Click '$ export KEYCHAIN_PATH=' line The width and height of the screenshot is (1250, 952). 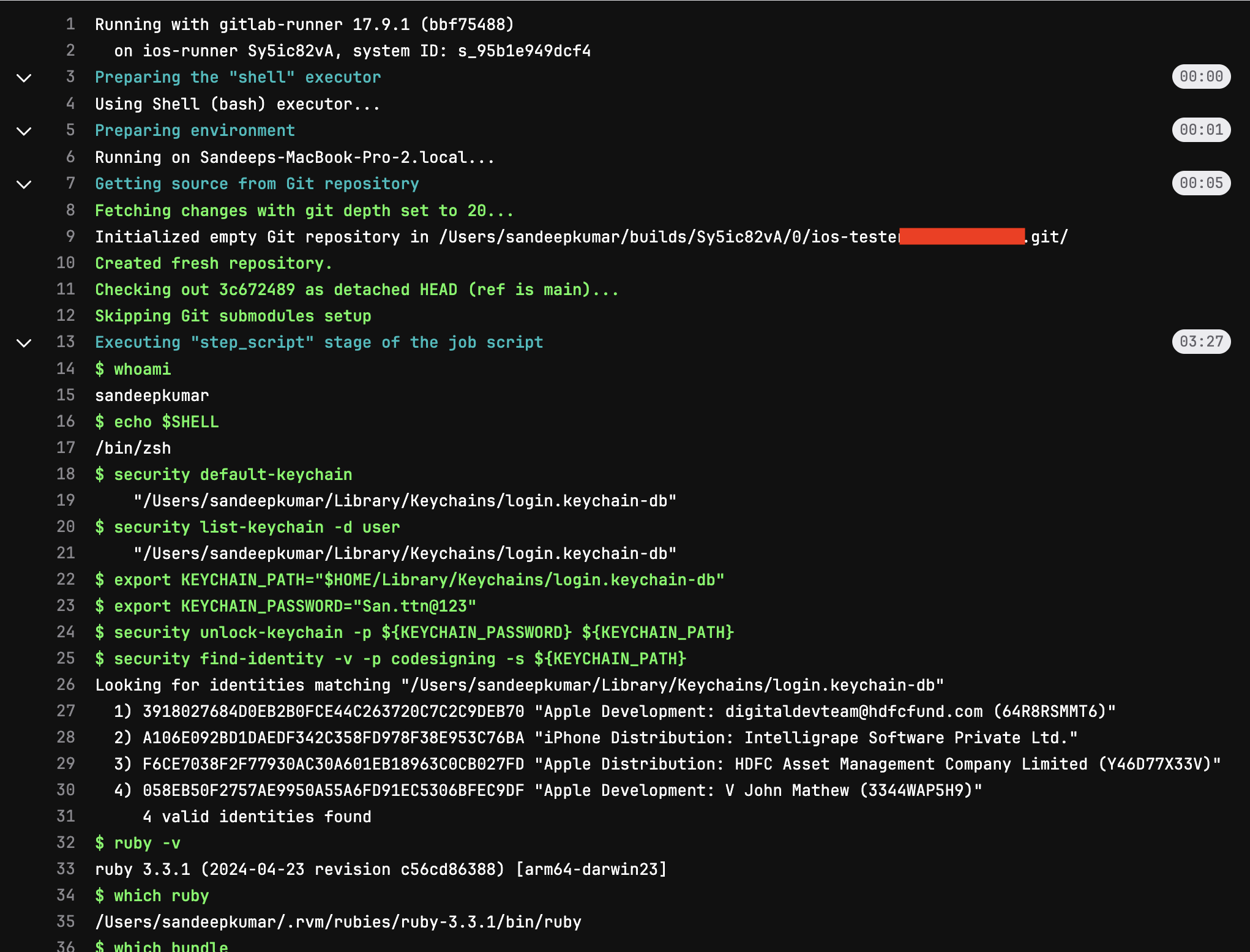click(x=410, y=580)
